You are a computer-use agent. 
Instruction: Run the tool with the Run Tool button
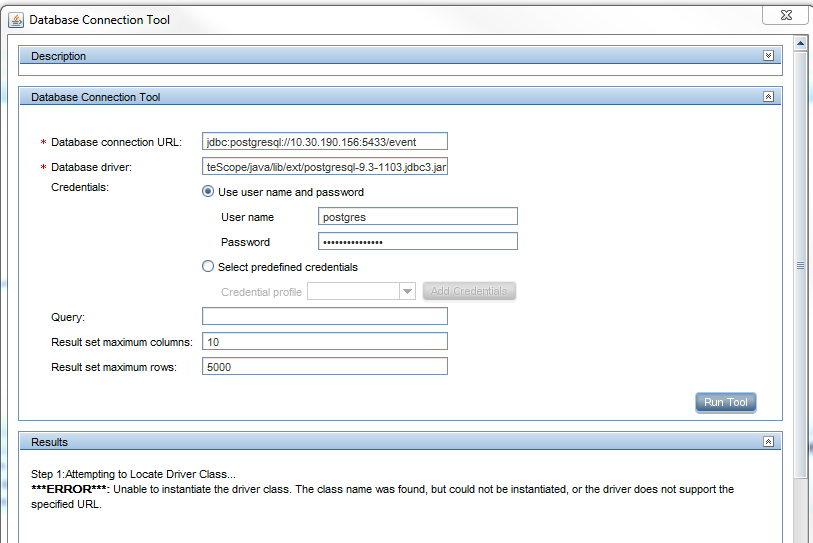pyautogui.click(x=725, y=402)
